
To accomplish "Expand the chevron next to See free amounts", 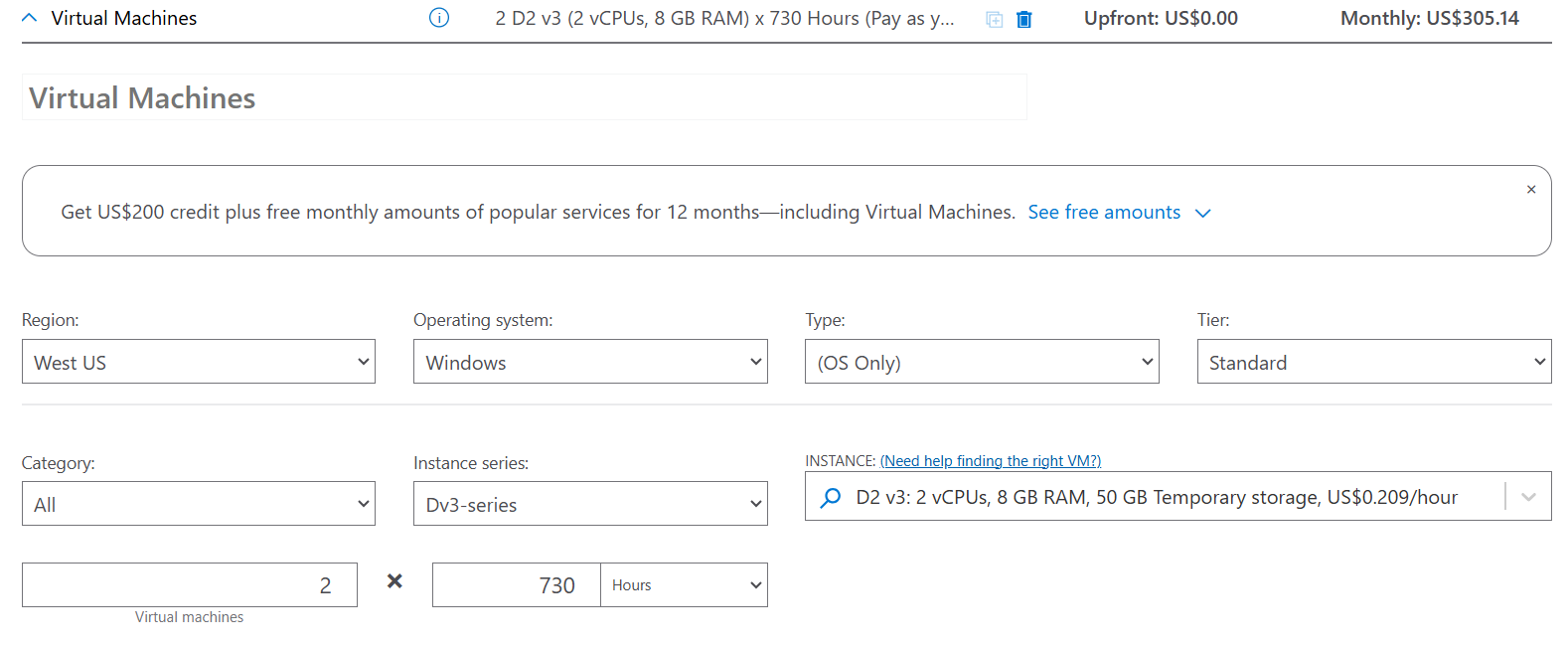I will click(x=1202, y=213).
